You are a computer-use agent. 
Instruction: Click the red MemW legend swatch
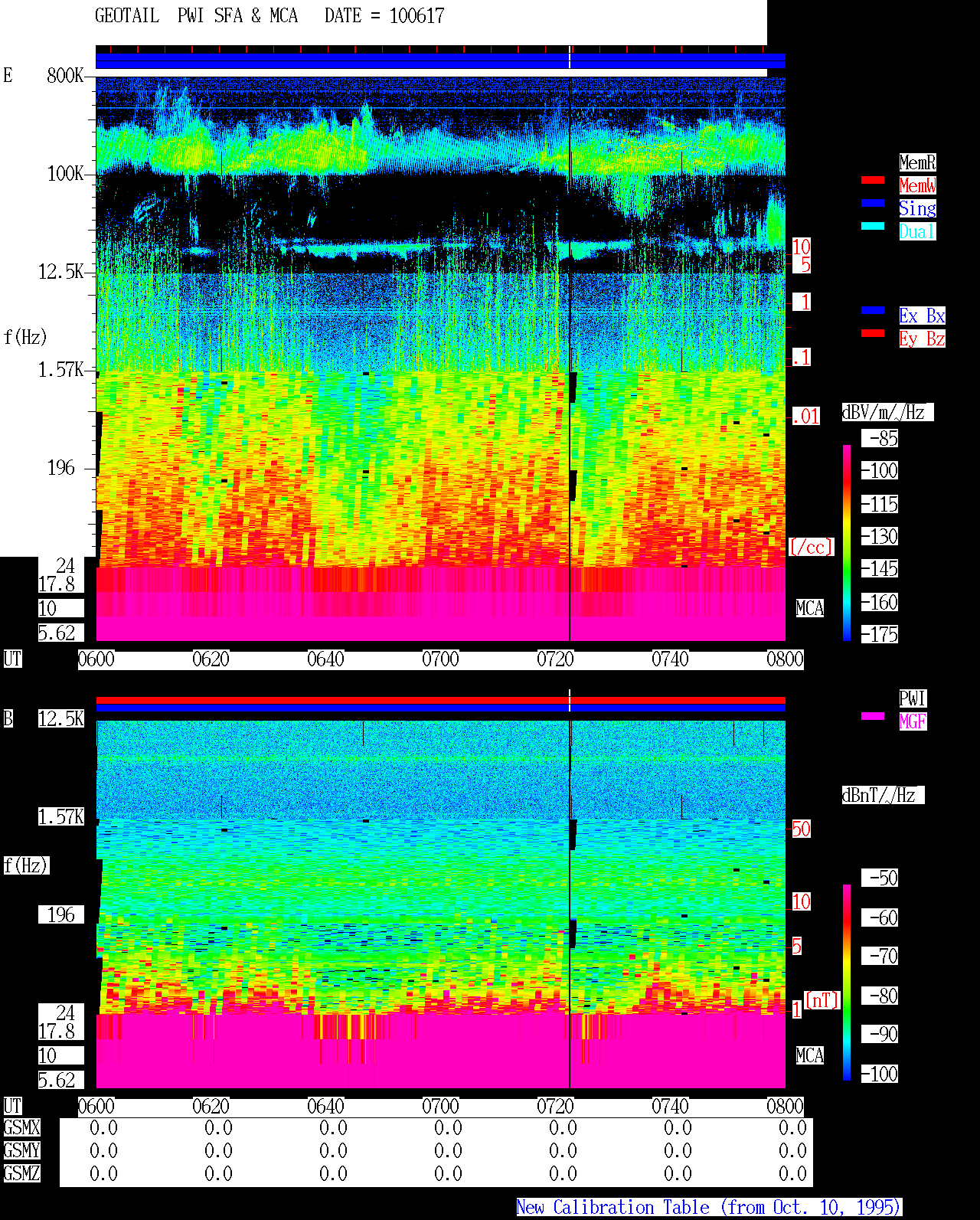(x=873, y=180)
